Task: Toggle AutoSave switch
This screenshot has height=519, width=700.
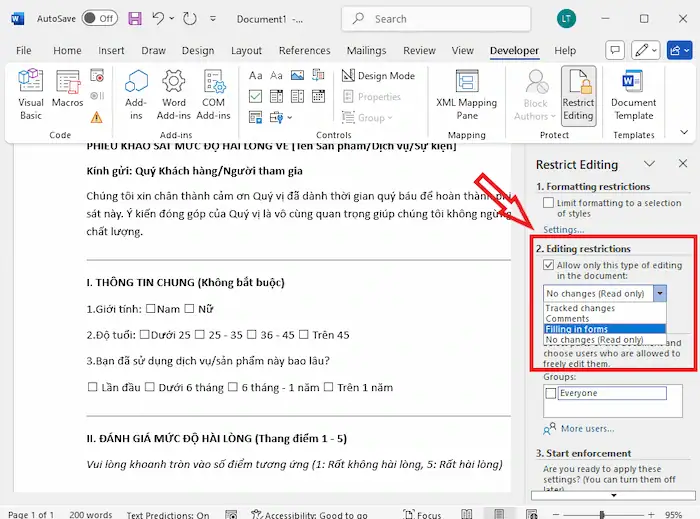Action: pyautogui.click(x=99, y=18)
